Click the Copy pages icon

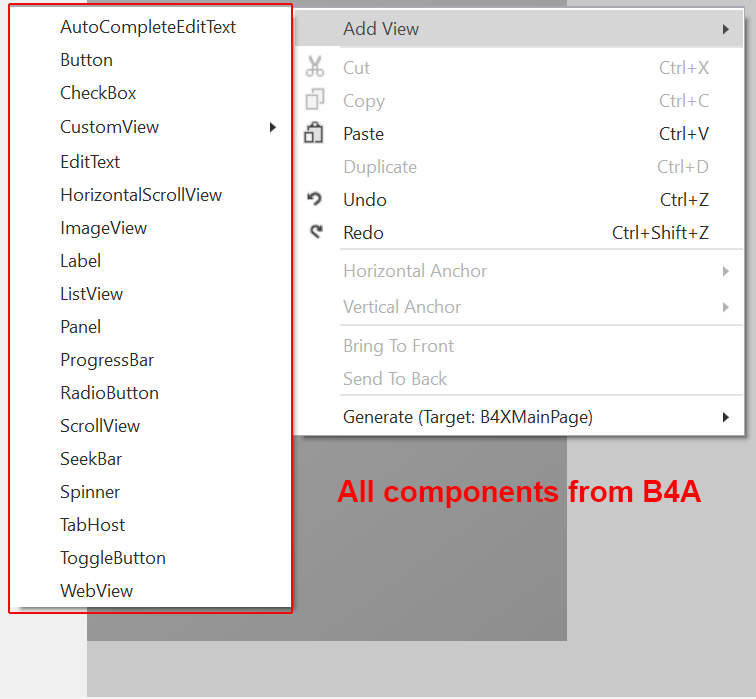tap(315, 100)
